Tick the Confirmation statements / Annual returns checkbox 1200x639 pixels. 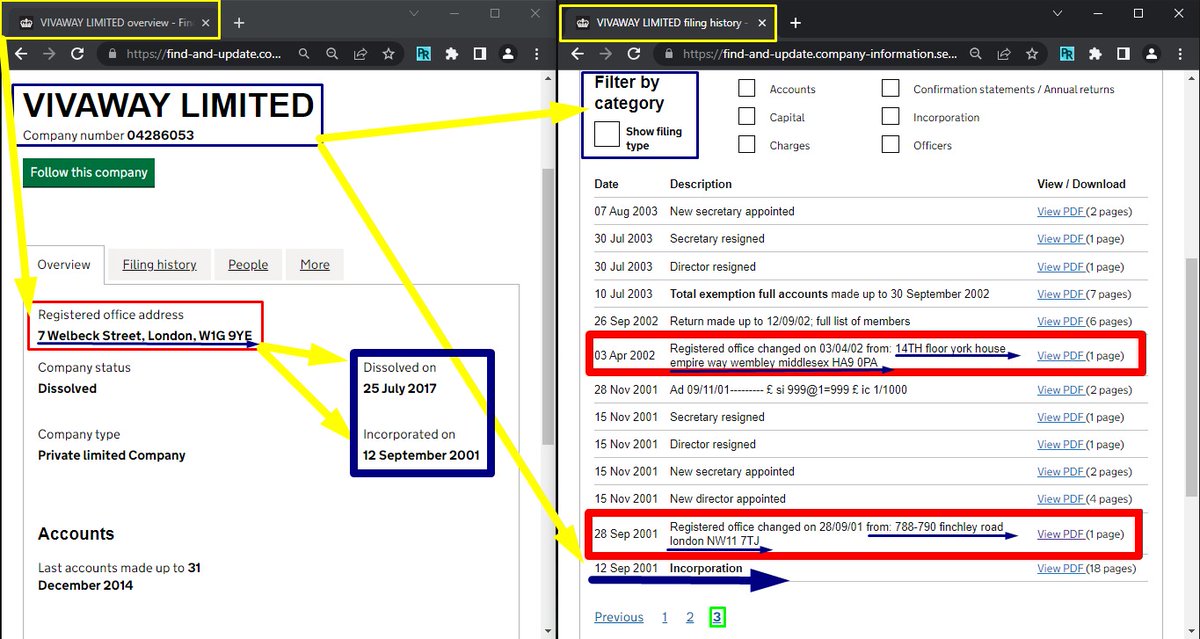coord(890,88)
